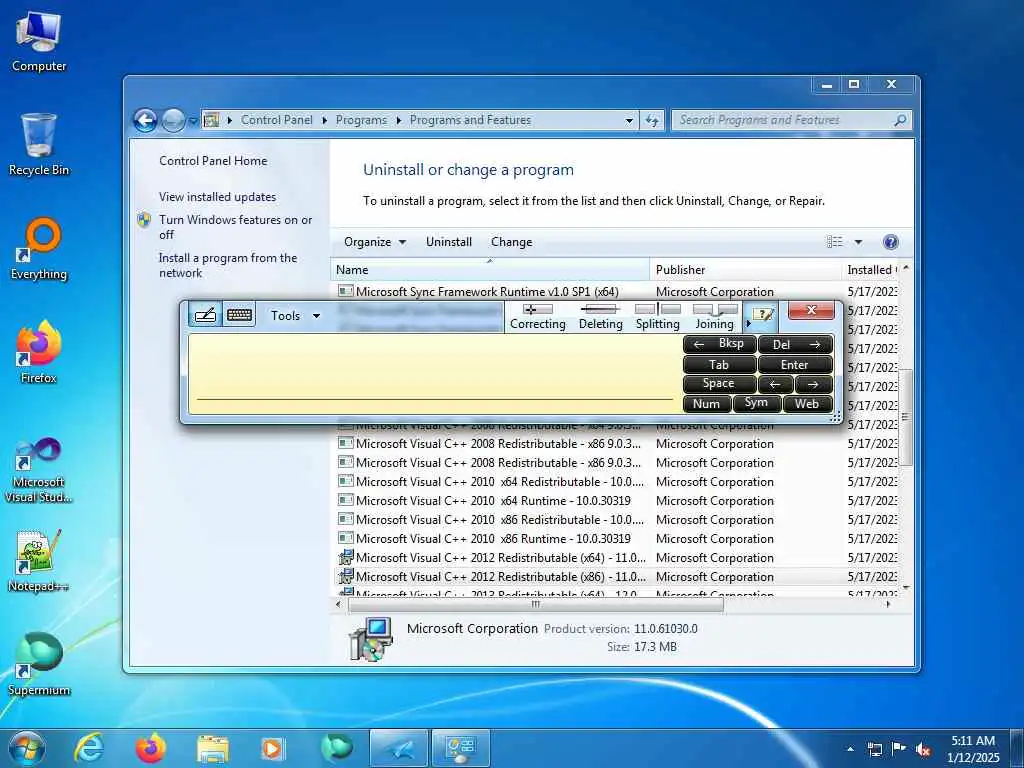Click the Input Panel resize grip
Viewport: 1024px width, 768px height.
point(835,417)
